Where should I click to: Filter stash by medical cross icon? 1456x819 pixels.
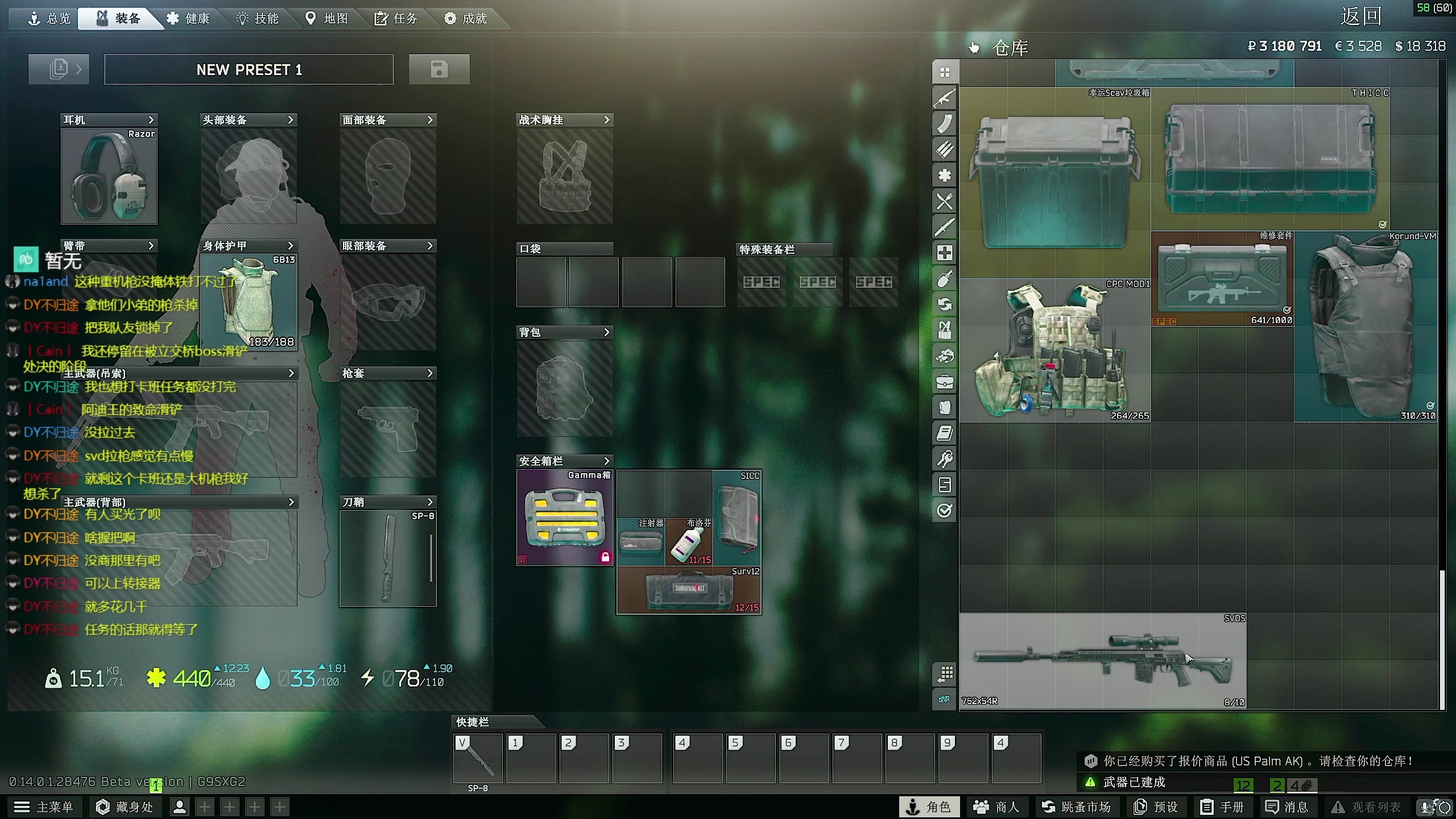[945, 253]
